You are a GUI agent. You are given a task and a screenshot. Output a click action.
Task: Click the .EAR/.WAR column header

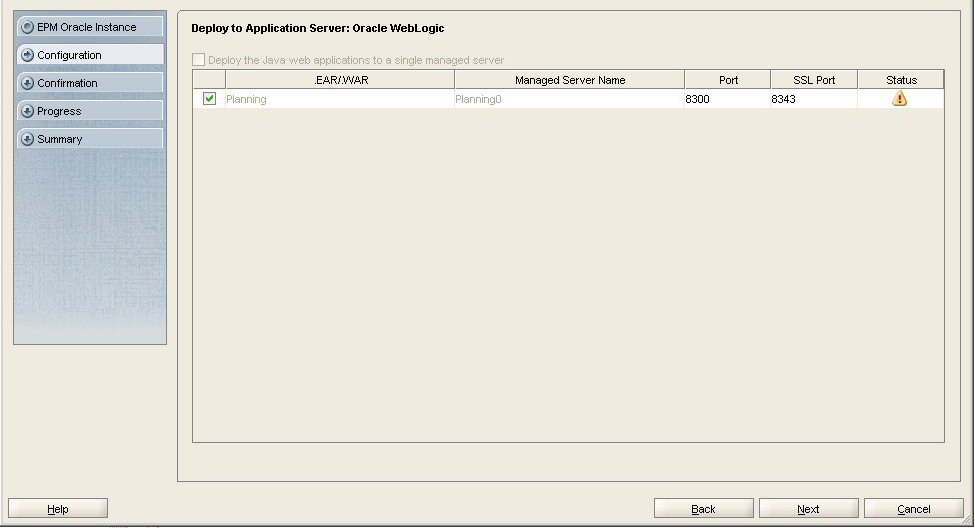click(340, 80)
